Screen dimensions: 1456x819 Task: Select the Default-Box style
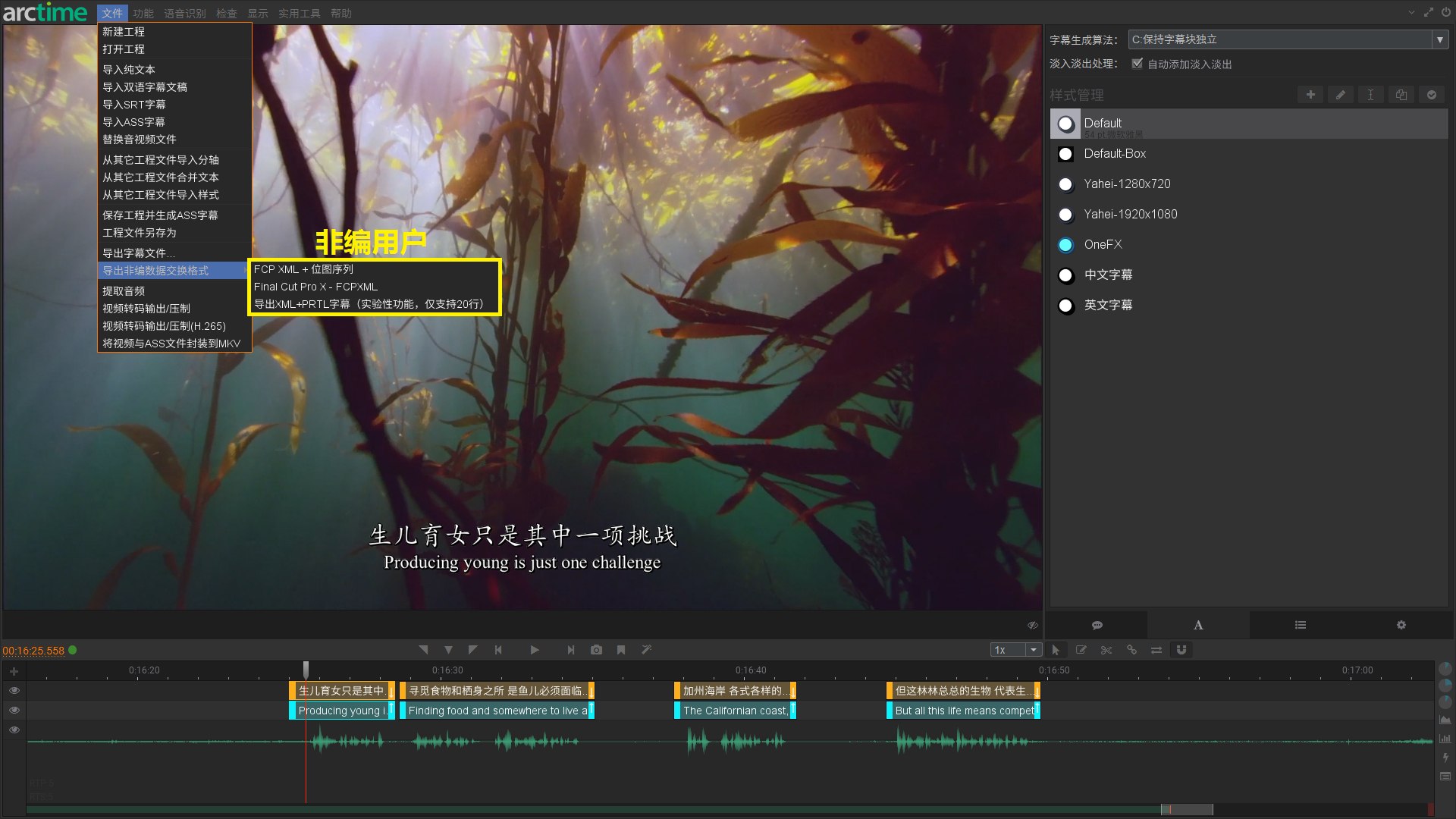[x=1115, y=154]
